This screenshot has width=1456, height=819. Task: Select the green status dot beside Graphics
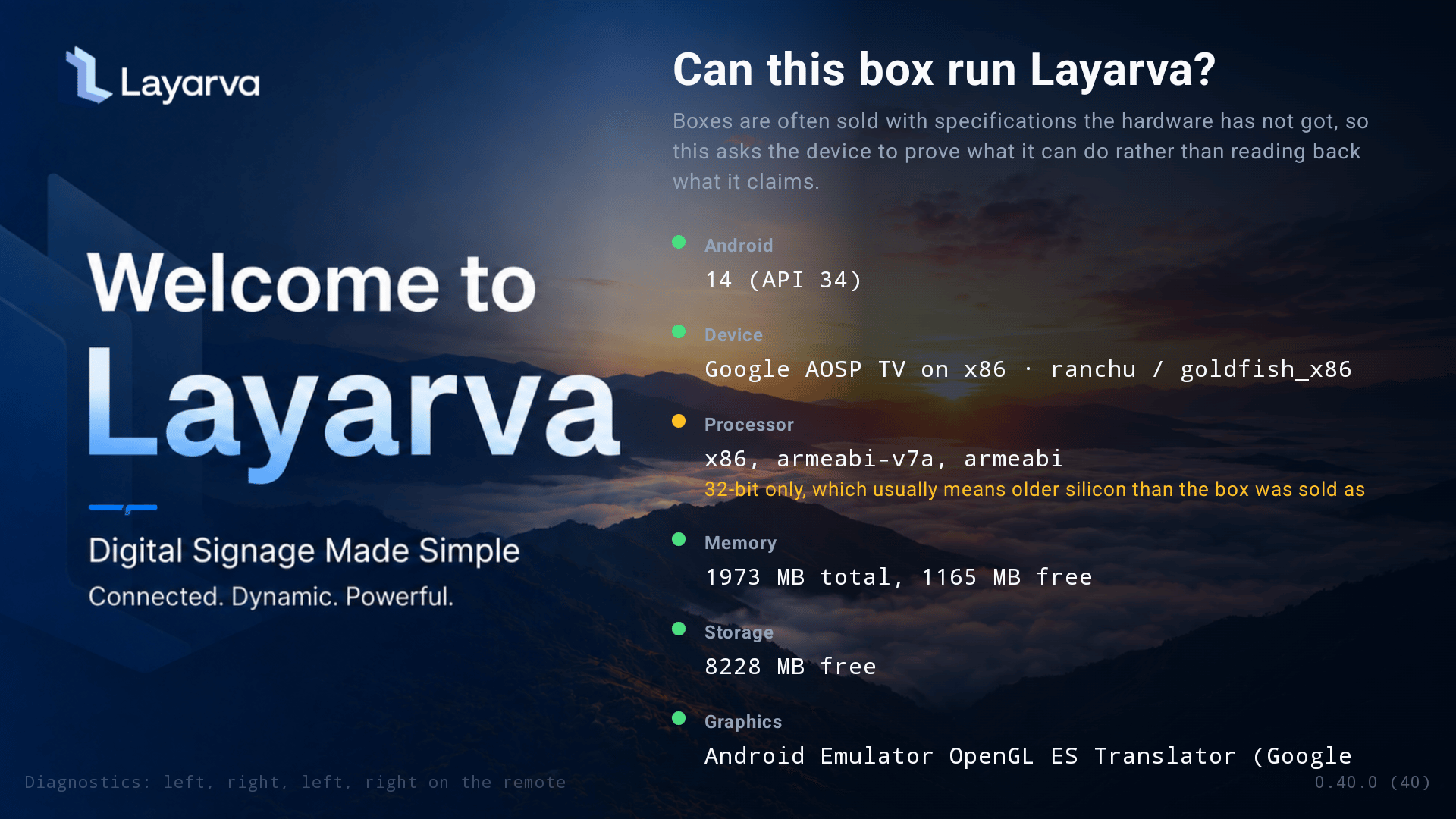pyautogui.click(x=679, y=718)
